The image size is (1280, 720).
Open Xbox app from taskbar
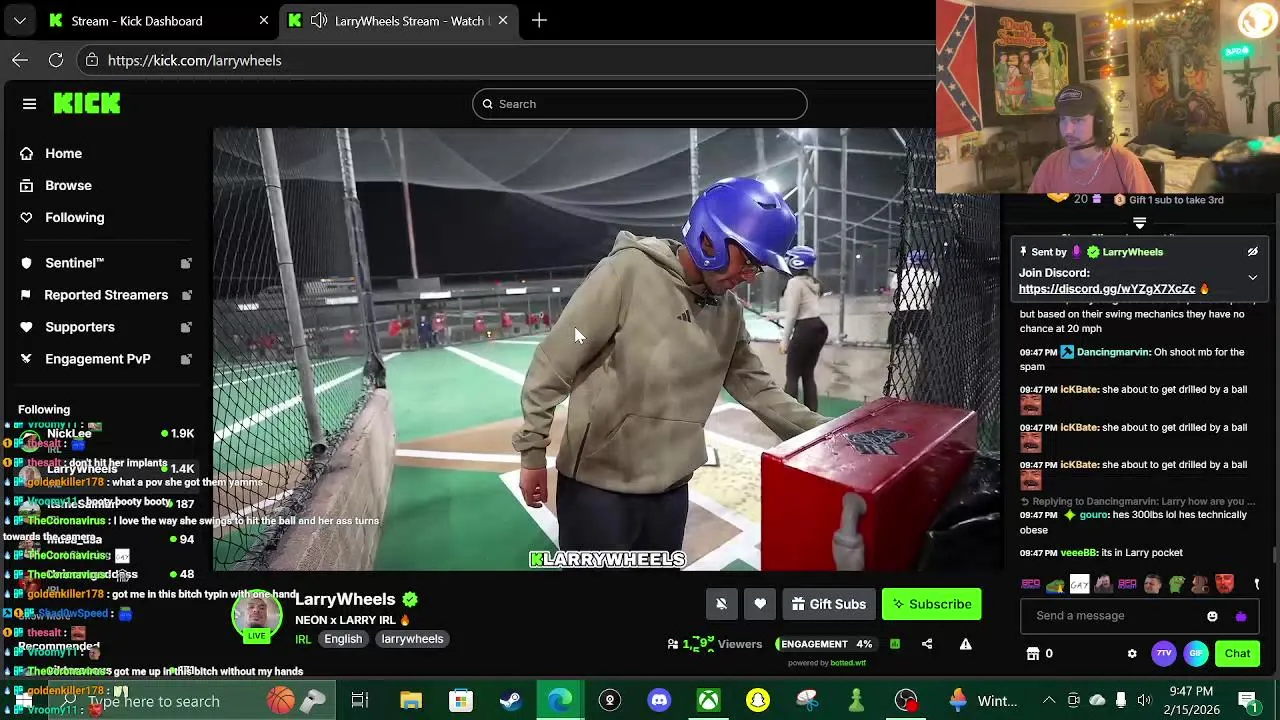click(x=708, y=701)
